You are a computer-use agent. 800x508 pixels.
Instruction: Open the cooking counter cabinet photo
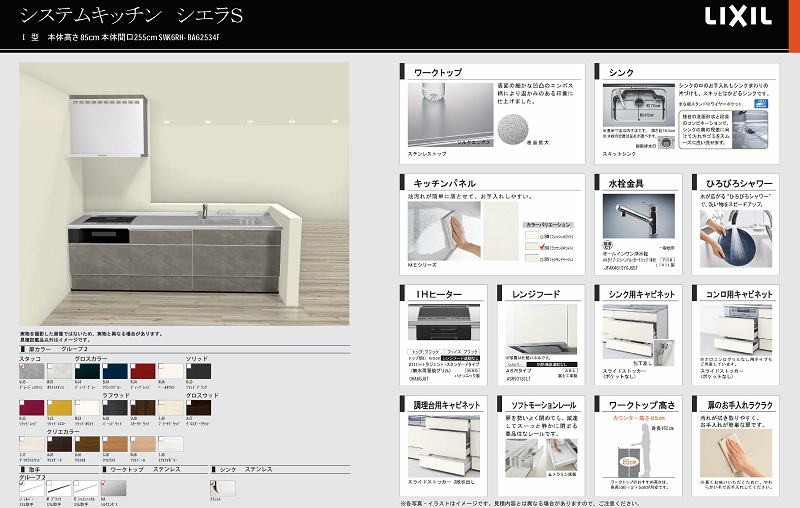point(443,446)
